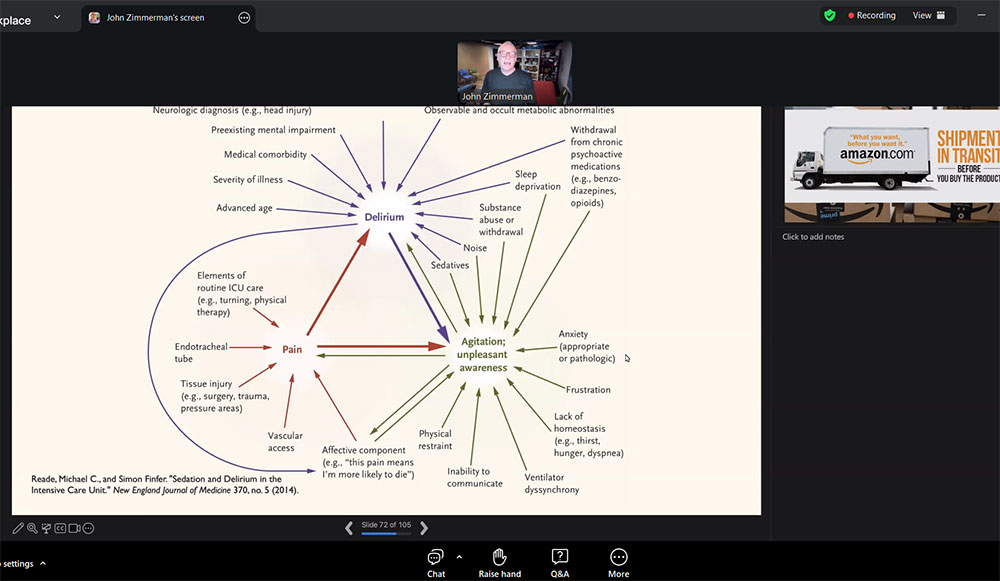Viewport: 1000px width, 581px height.
Task: Toggle the slideshow camera icon
Action: pyautogui.click(x=74, y=528)
